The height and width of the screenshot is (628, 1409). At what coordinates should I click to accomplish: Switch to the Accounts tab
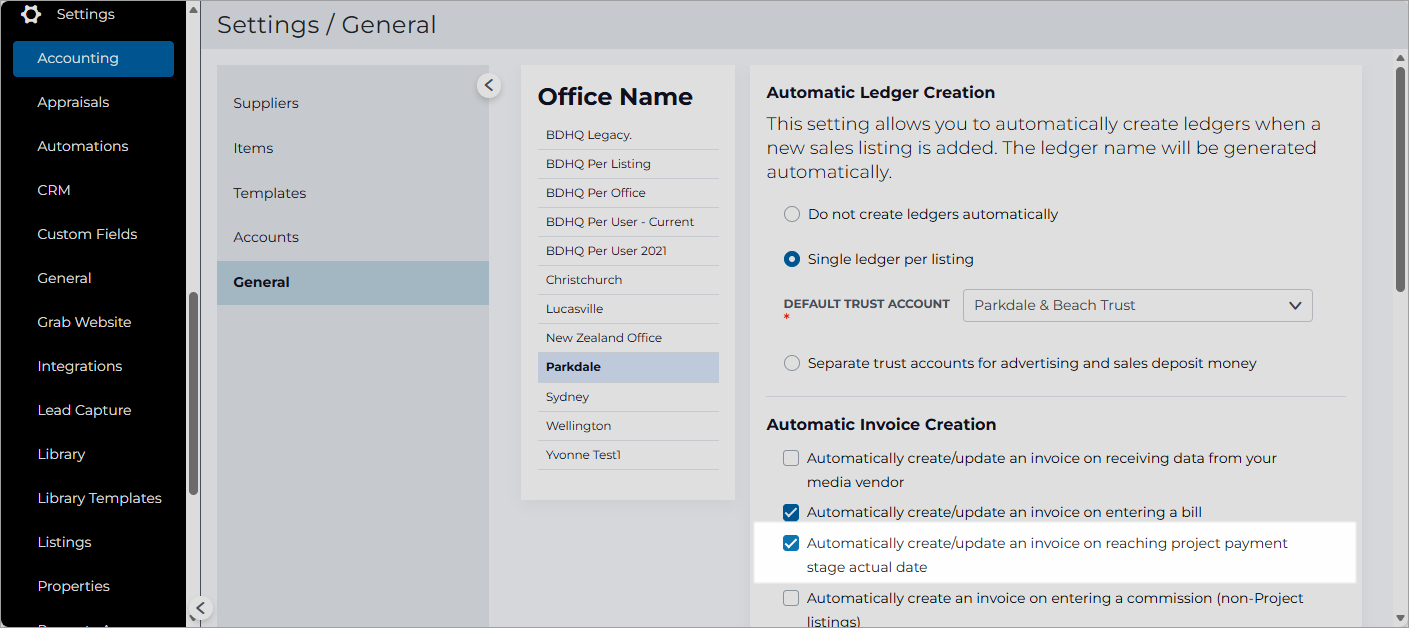point(353,237)
